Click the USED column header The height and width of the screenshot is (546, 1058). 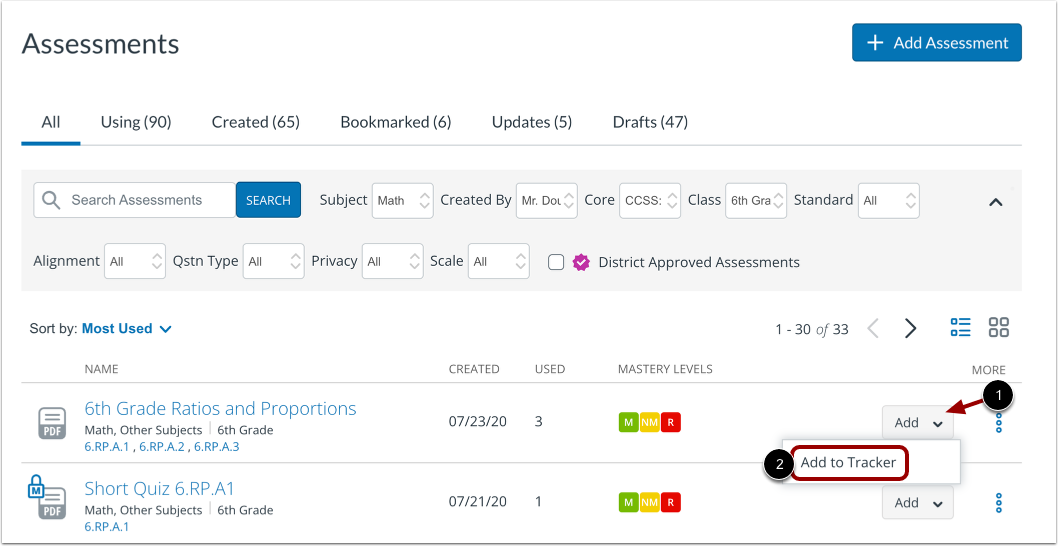coord(550,369)
